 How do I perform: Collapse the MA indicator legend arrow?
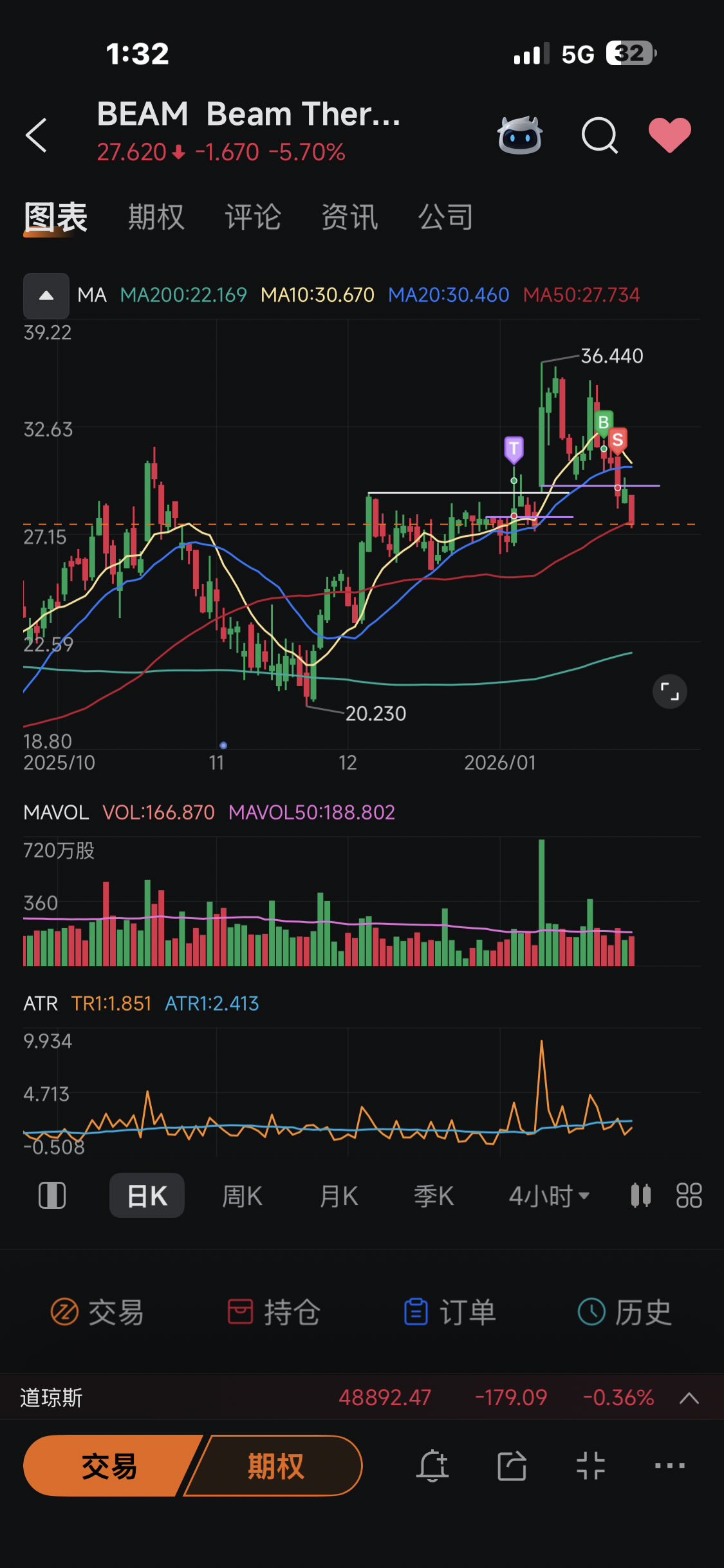[x=46, y=295]
